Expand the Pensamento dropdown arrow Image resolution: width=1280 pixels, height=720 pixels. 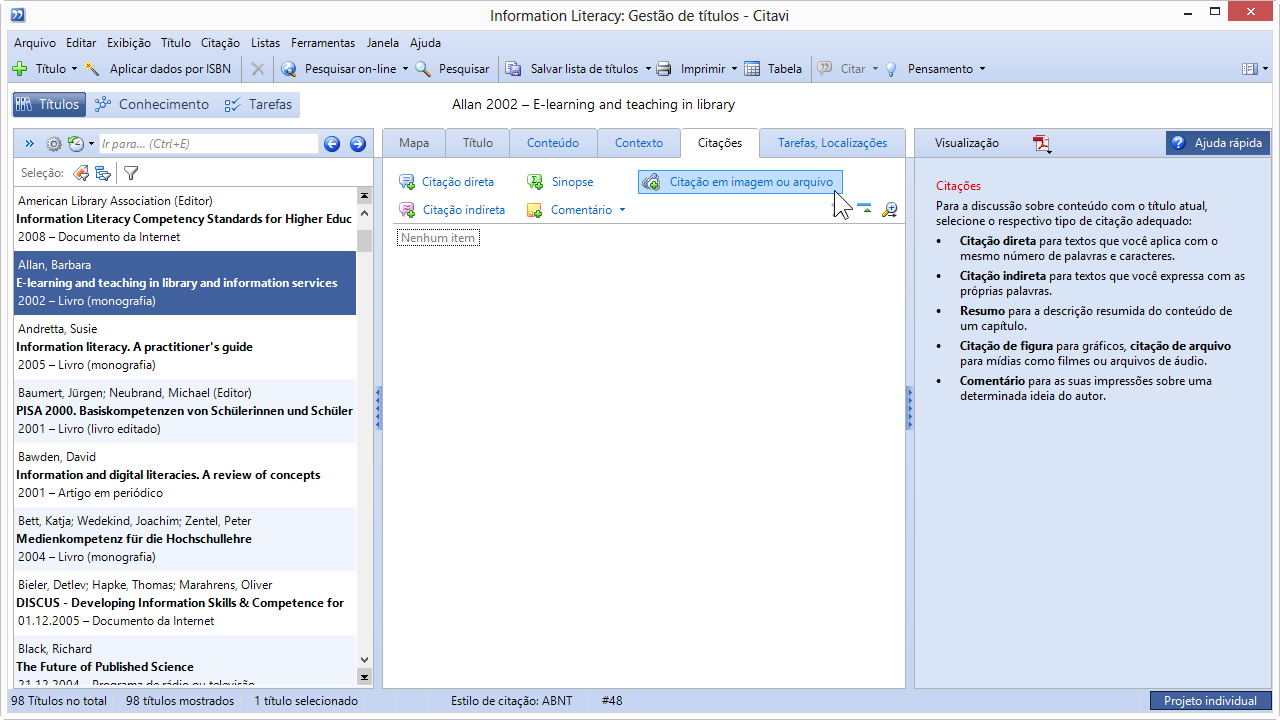click(x=982, y=69)
